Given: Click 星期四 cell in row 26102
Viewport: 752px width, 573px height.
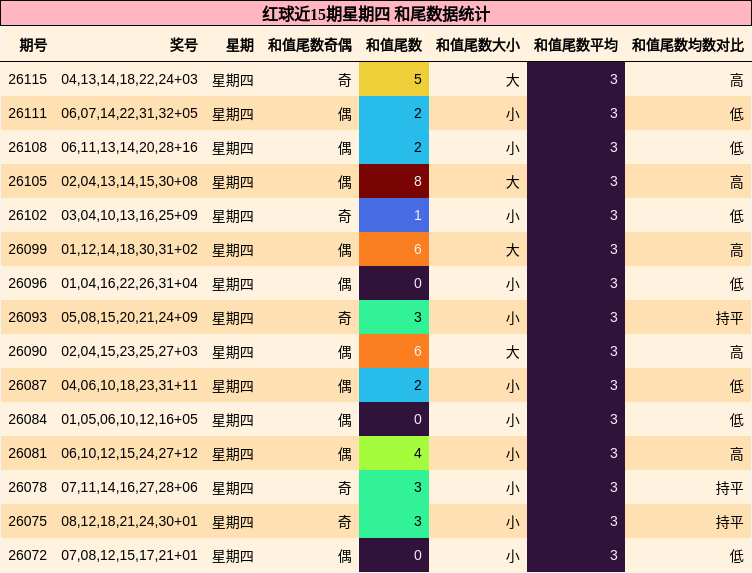Looking at the screenshot, I should (233, 216).
